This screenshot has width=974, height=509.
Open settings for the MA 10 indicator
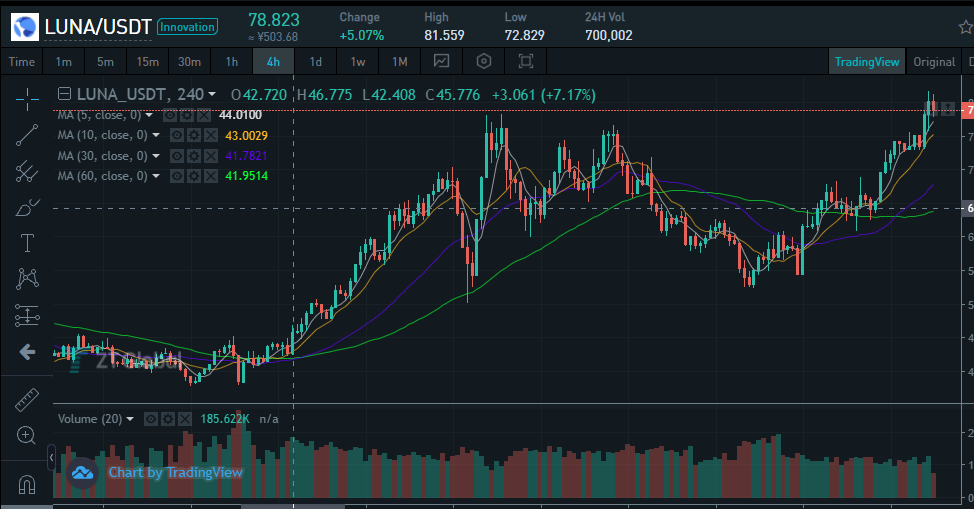(194, 135)
